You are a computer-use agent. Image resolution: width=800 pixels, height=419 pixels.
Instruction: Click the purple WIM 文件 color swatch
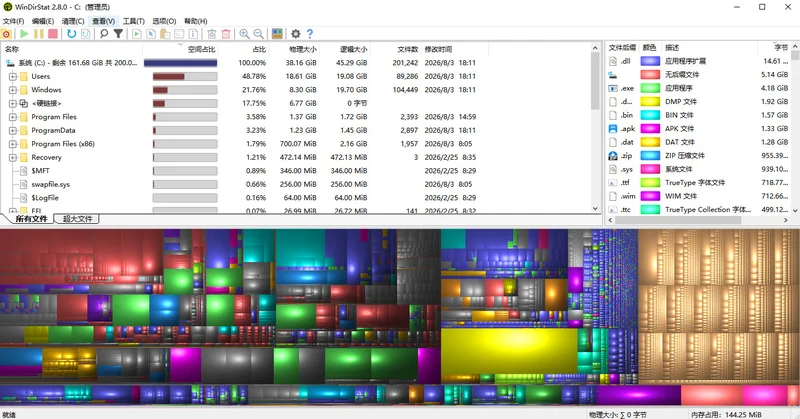pos(650,196)
